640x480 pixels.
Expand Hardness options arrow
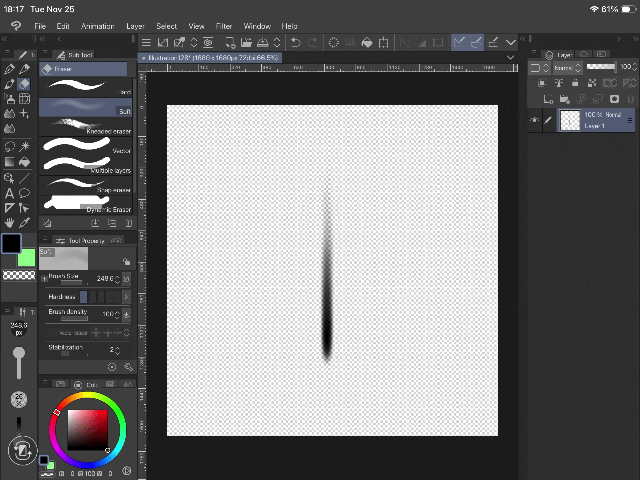point(126,297)
